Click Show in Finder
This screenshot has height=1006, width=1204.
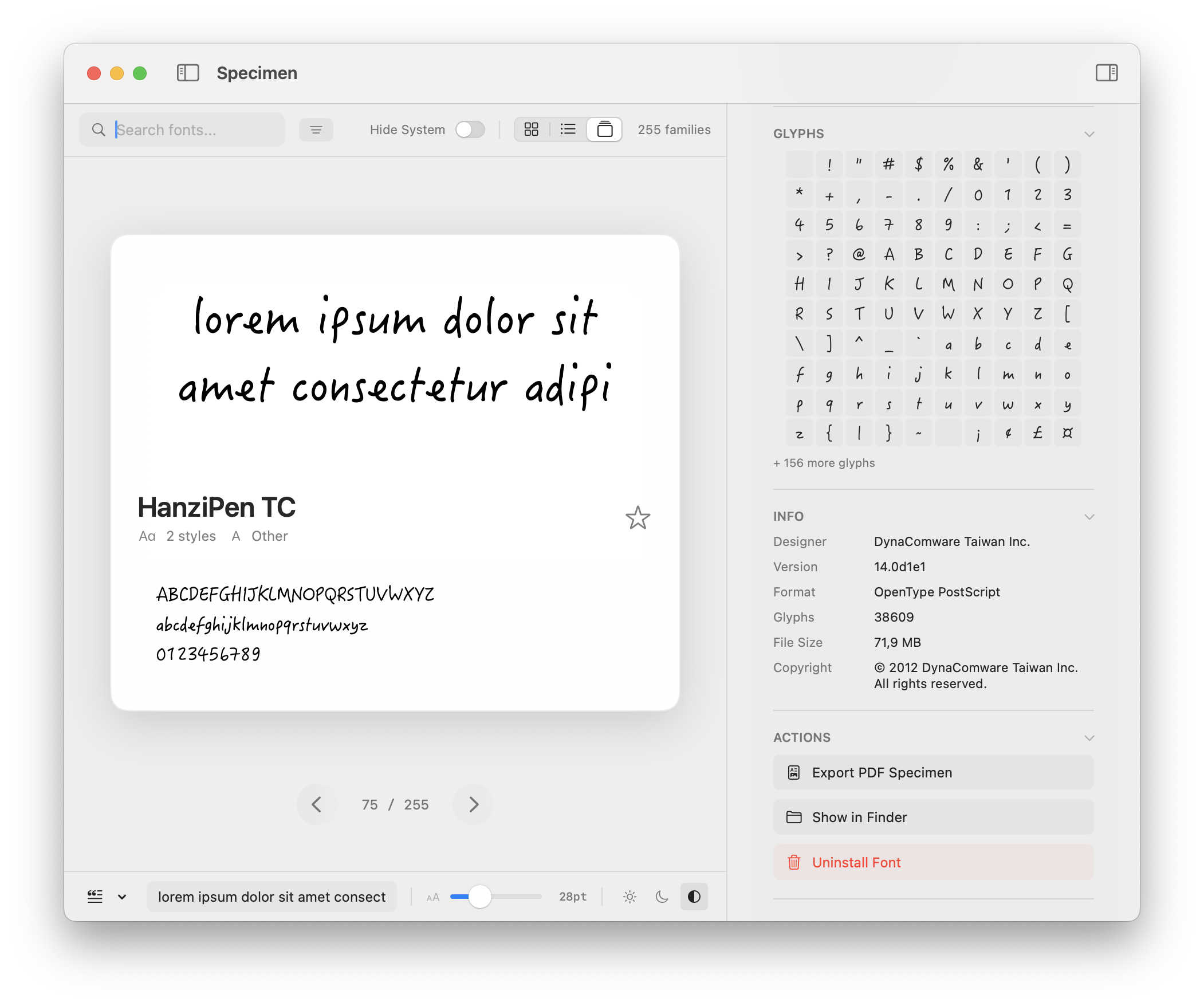[x=933, y=817]
